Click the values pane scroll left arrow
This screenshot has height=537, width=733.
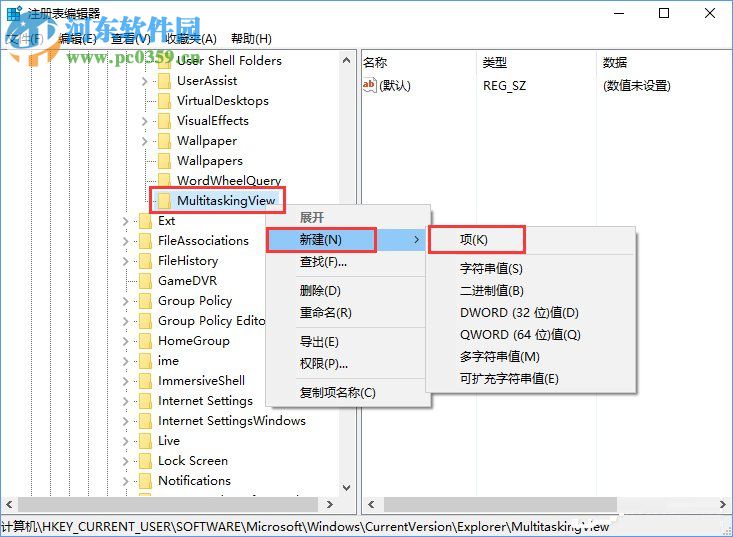tap(371, 504)
